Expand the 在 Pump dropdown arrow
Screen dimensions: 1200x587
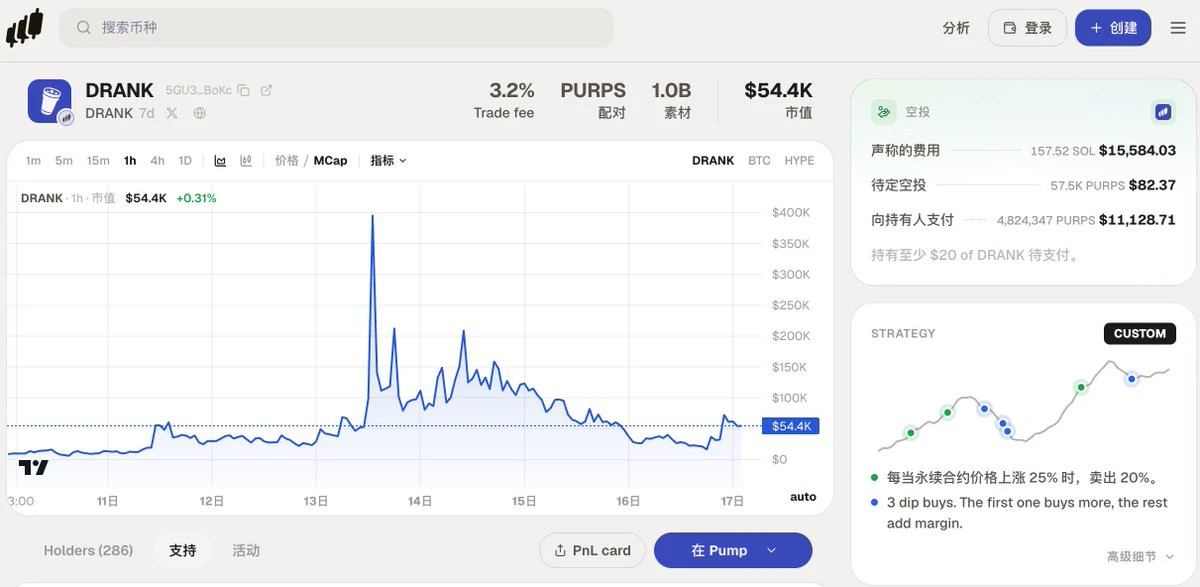pos(771,550)
